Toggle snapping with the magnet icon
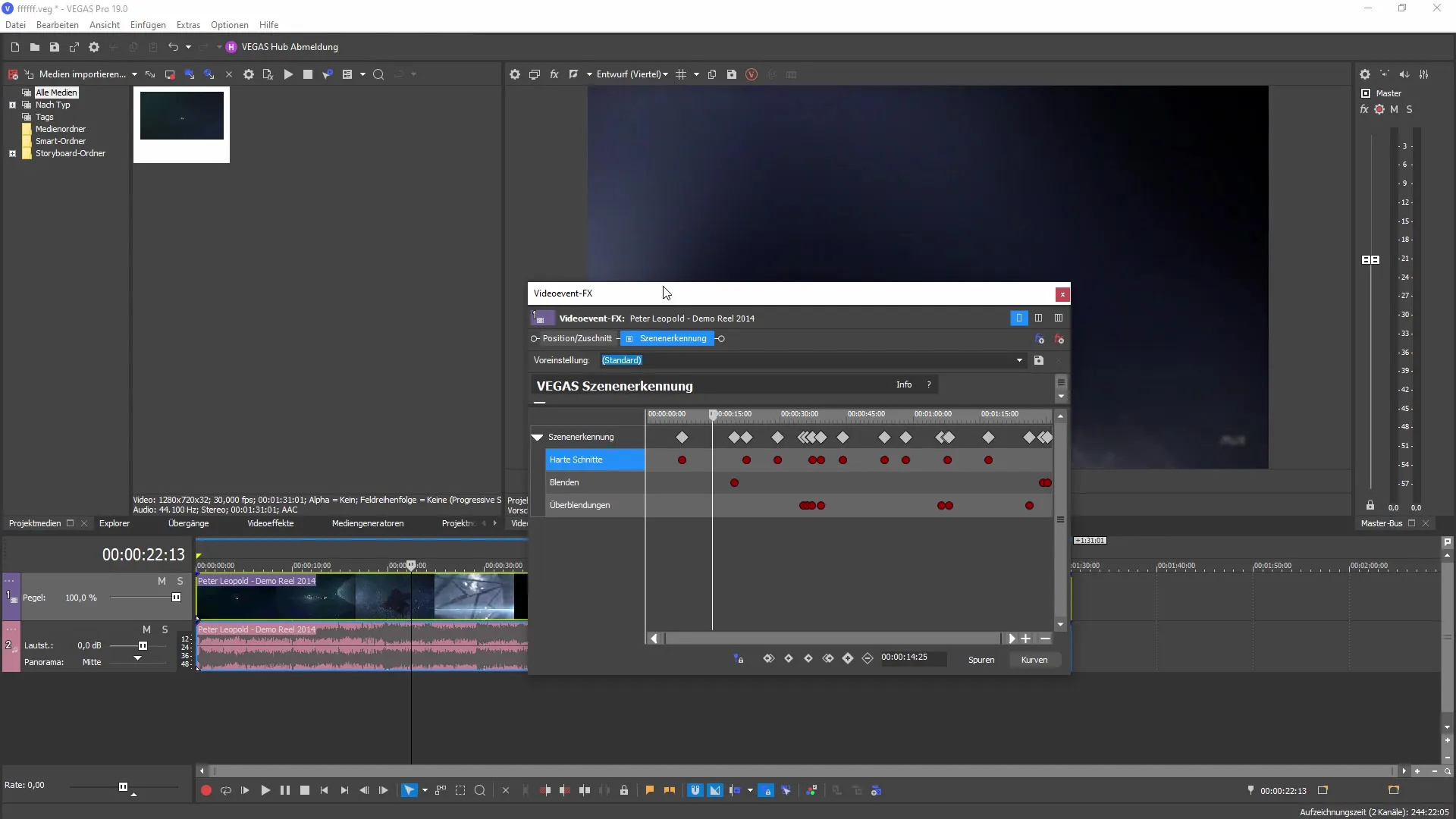Image resolution: width=1456 pixels, height=819 pixels. 695,790
